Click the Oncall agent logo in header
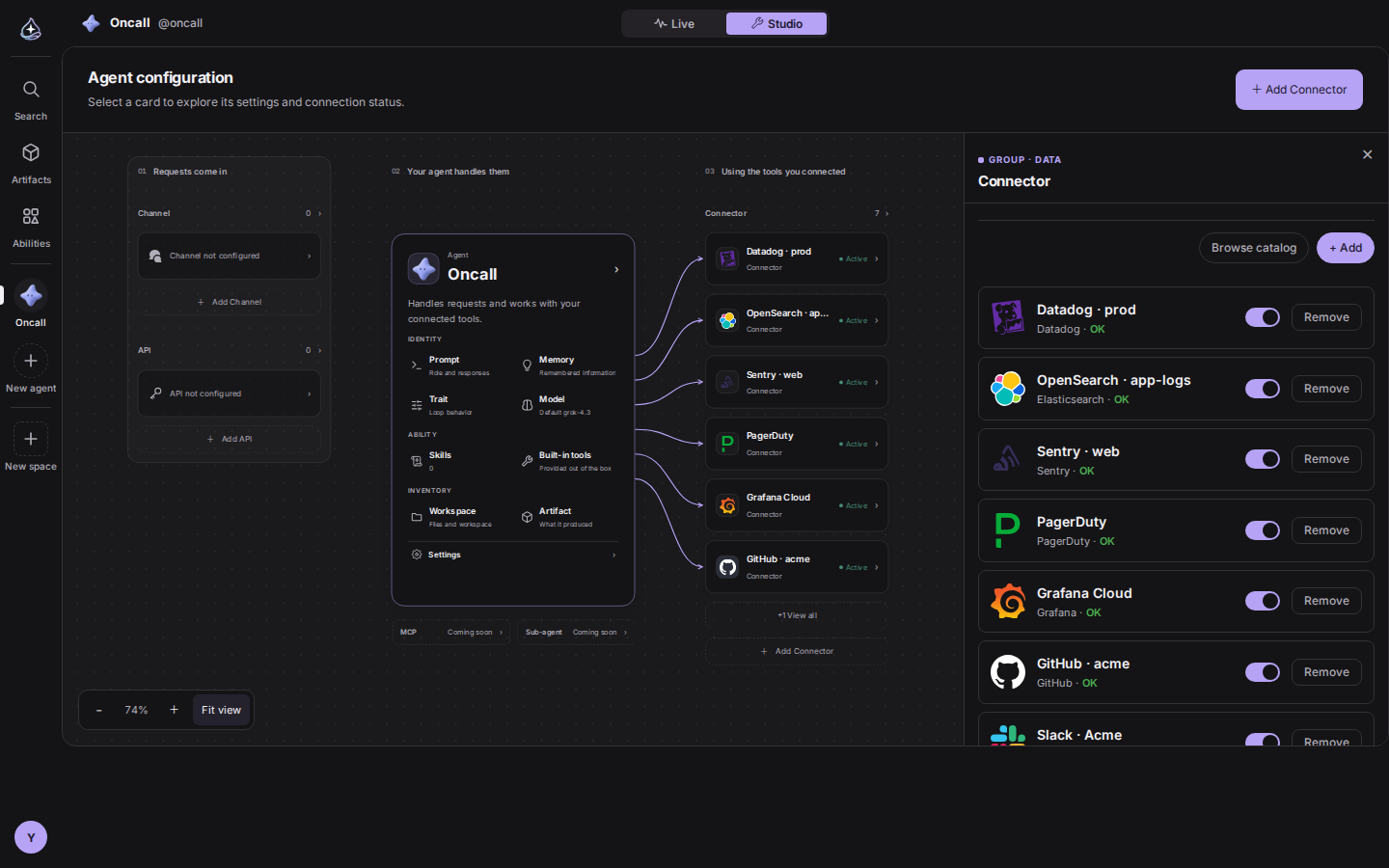1389x868 pixels. coord(91,23)
